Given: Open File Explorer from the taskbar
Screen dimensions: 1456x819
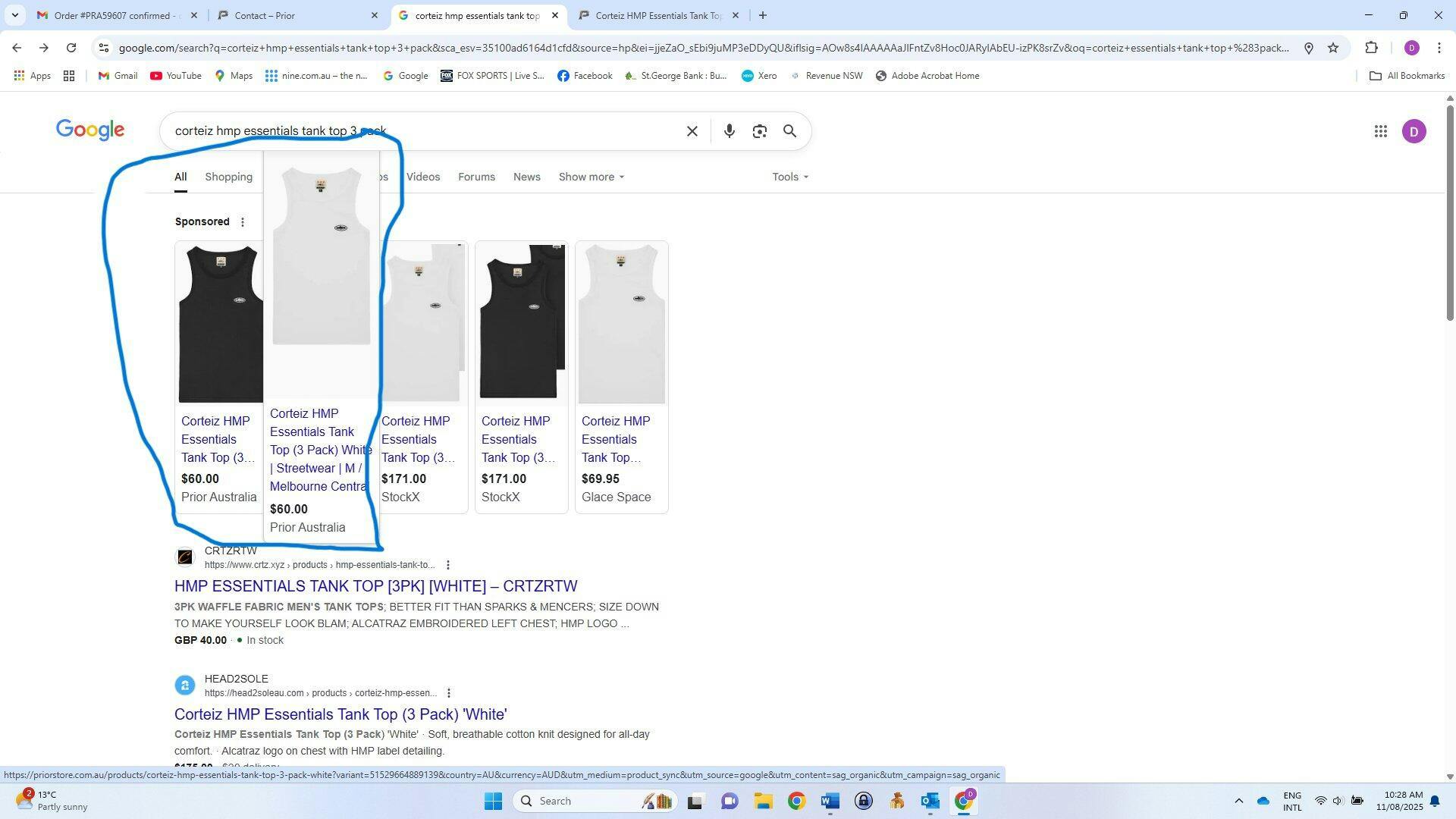Looking at the screenshot, I should click(x=762, y=801).
